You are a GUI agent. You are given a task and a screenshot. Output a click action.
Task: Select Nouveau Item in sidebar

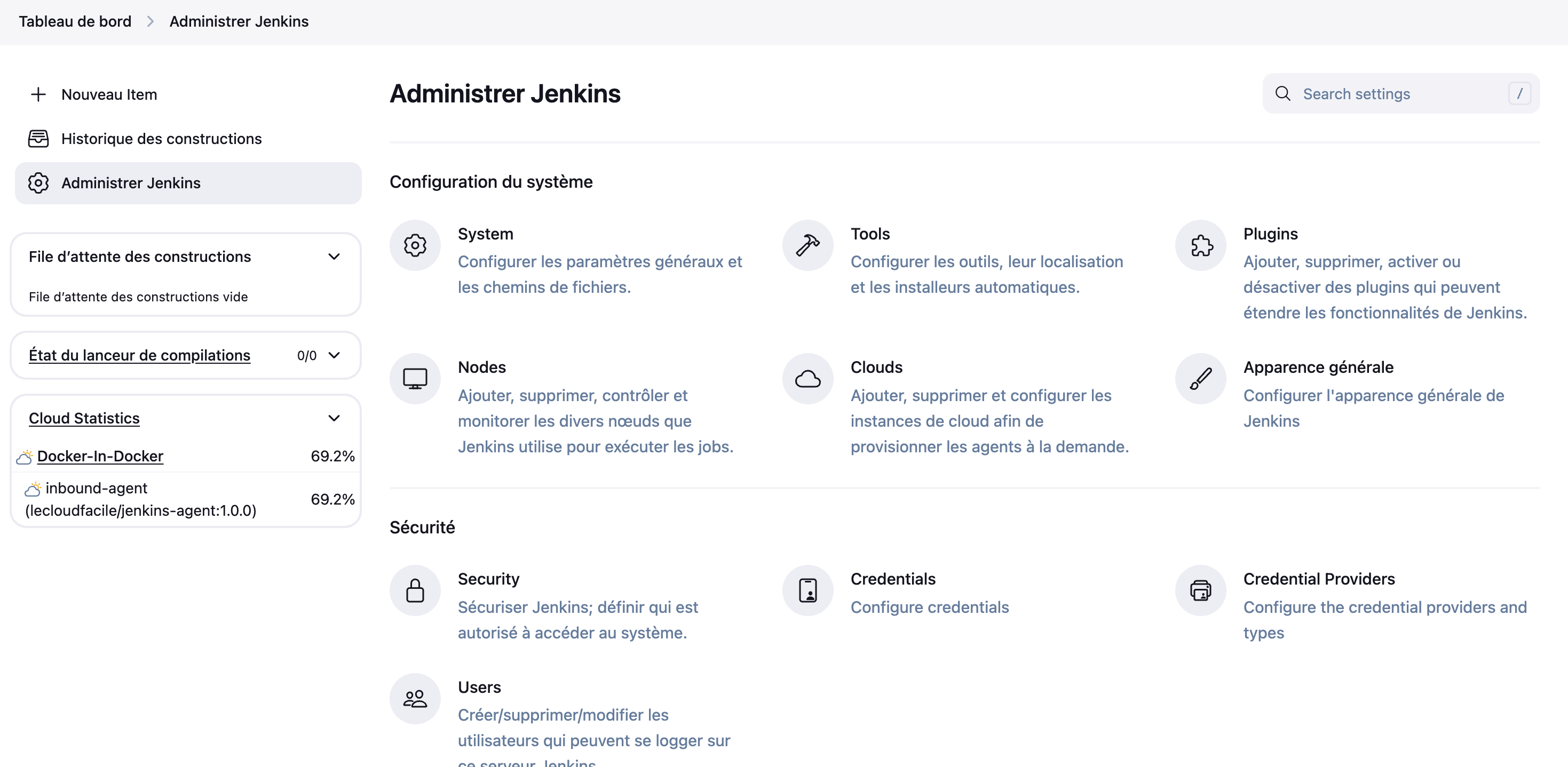109,94
